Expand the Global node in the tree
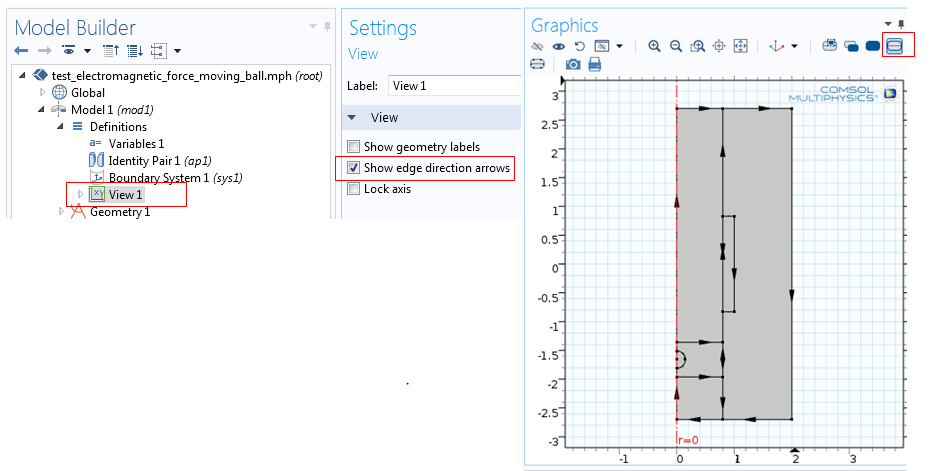The image size is (934, 471). tap(42, 93)
